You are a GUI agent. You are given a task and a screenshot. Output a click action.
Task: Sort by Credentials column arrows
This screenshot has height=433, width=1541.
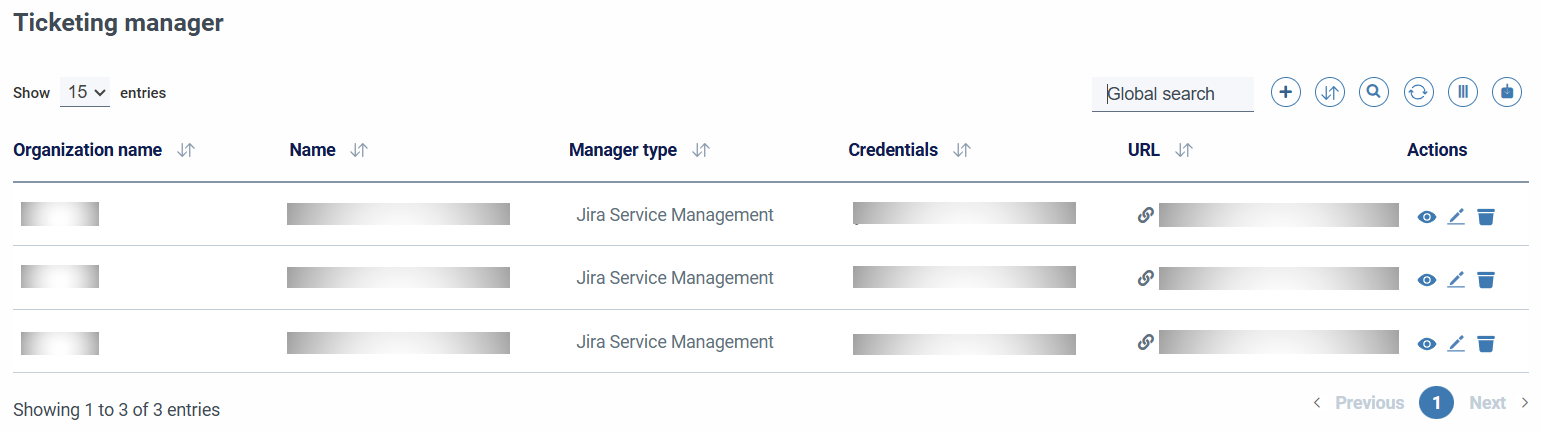coord(962,150)
